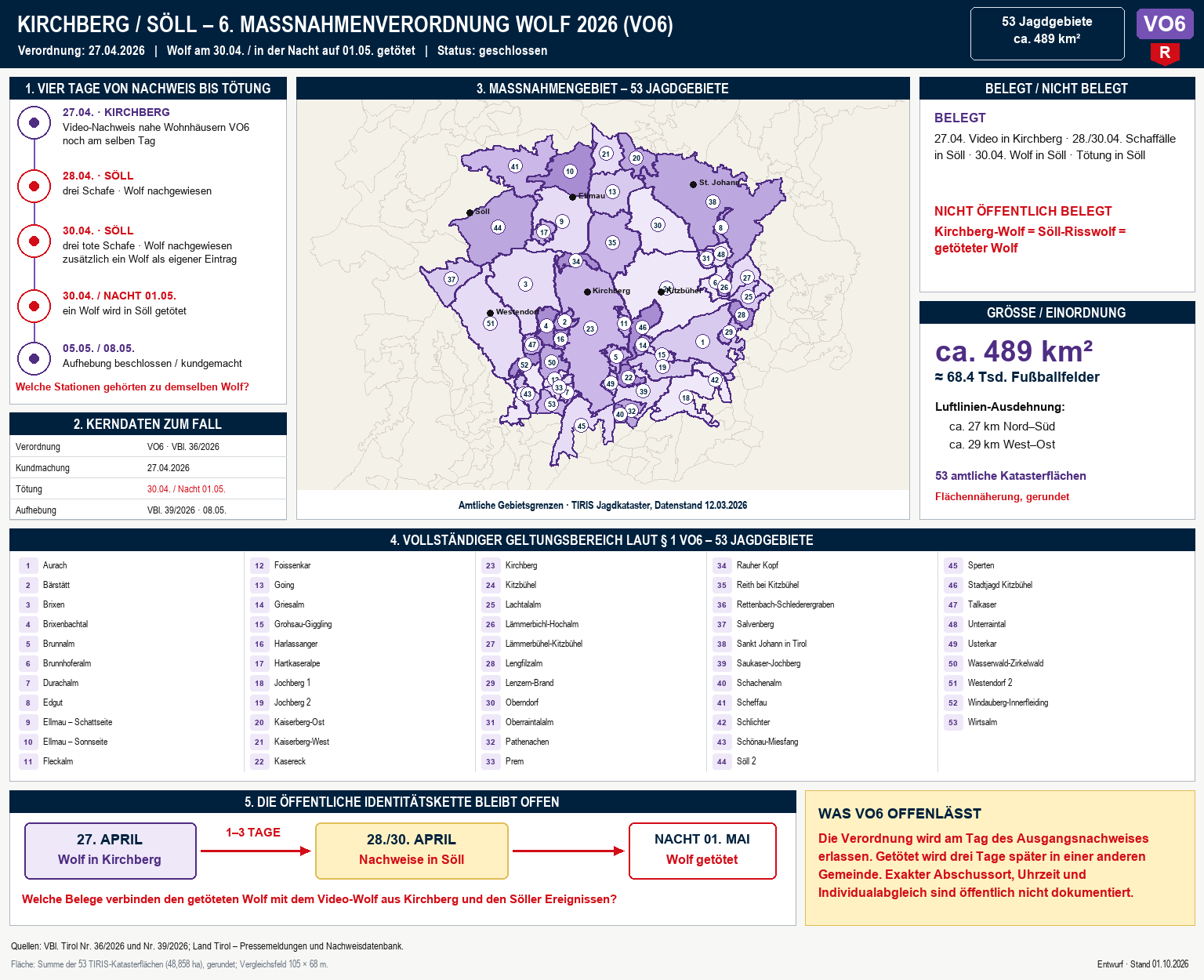Click the 'VO6 · VBl. 36/2026' table value
Screen dimensions: 1204x980
pos(183,447)
